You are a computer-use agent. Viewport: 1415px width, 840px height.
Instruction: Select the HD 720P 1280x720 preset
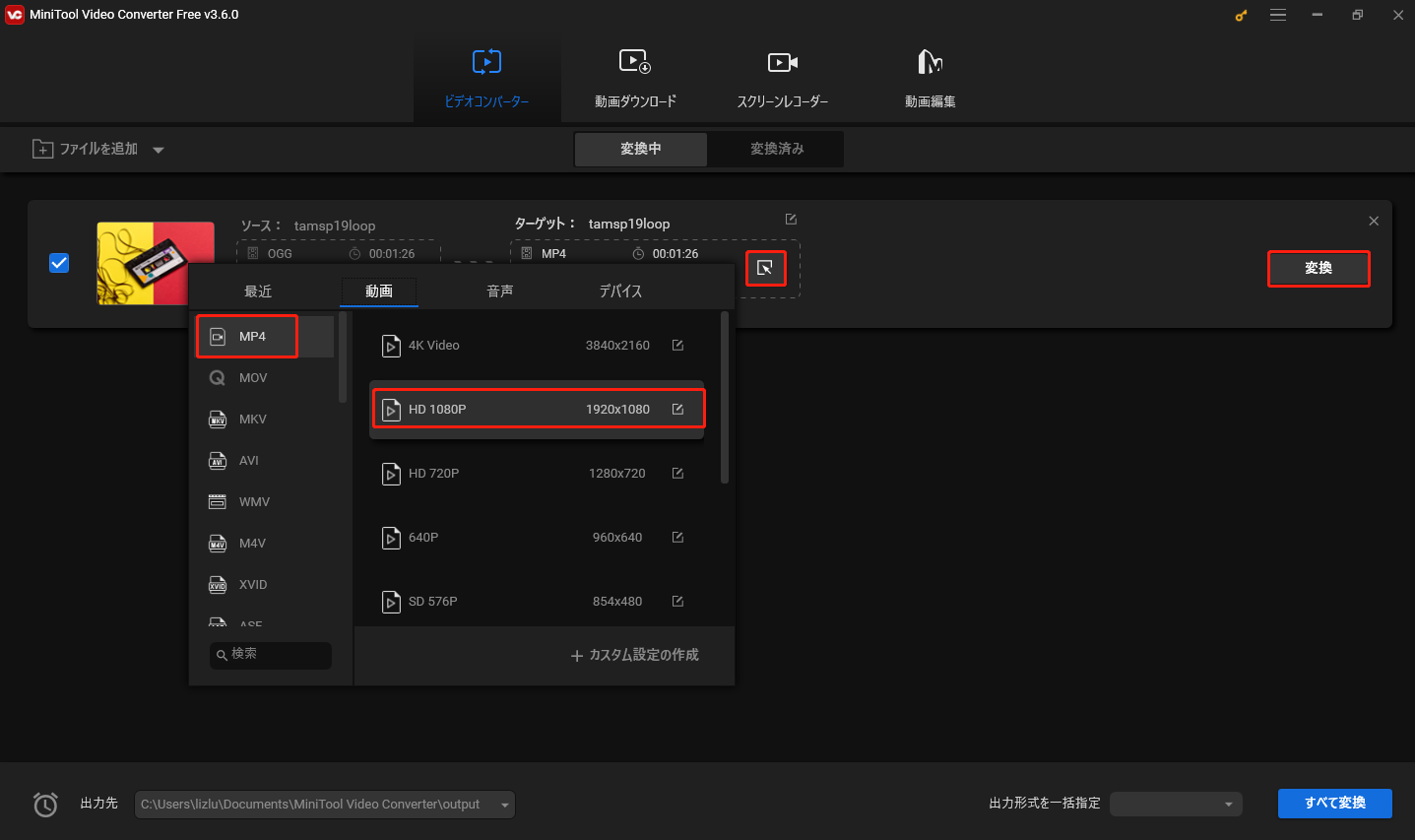click(x=537, y=474)
